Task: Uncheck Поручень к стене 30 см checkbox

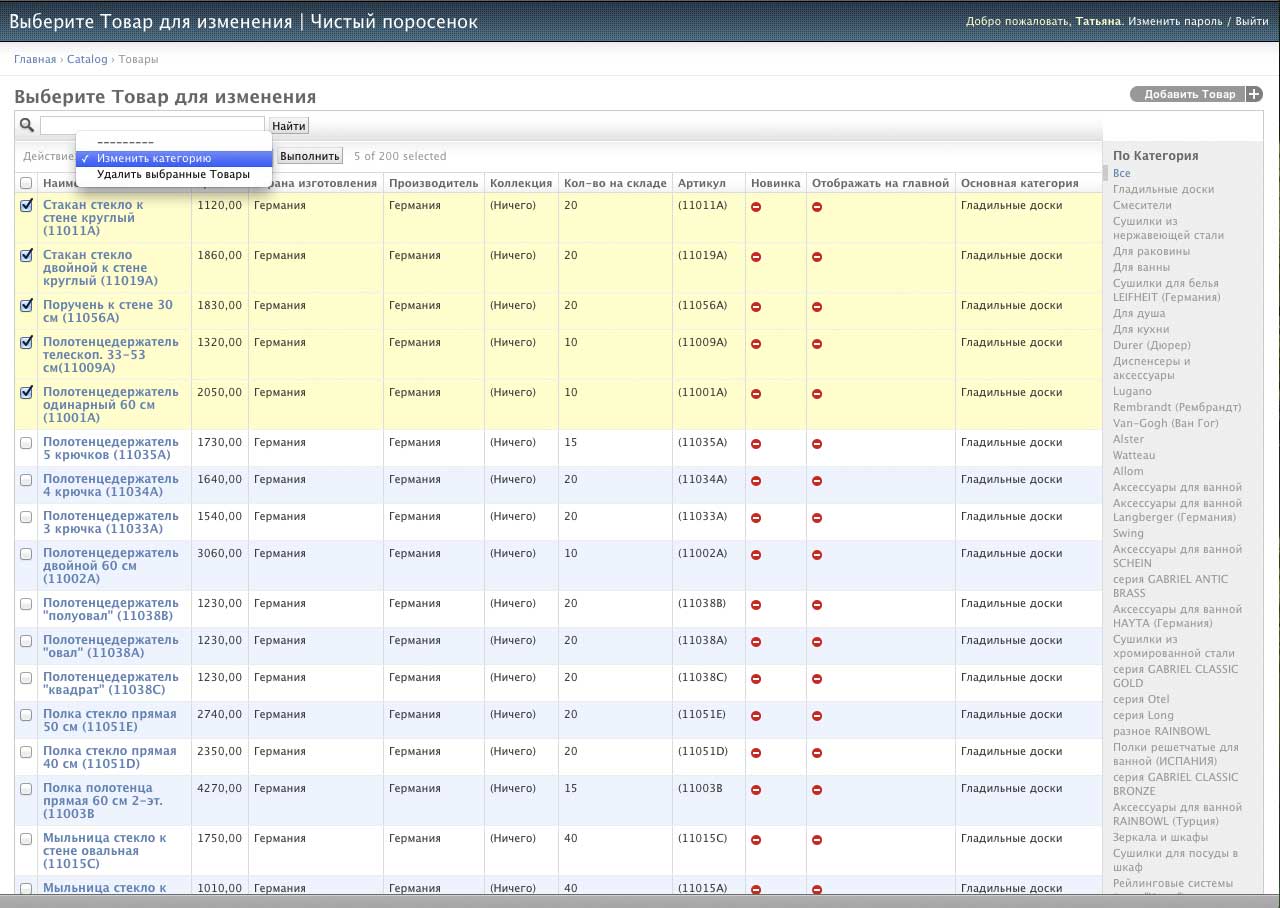Action: coord(26,306)
